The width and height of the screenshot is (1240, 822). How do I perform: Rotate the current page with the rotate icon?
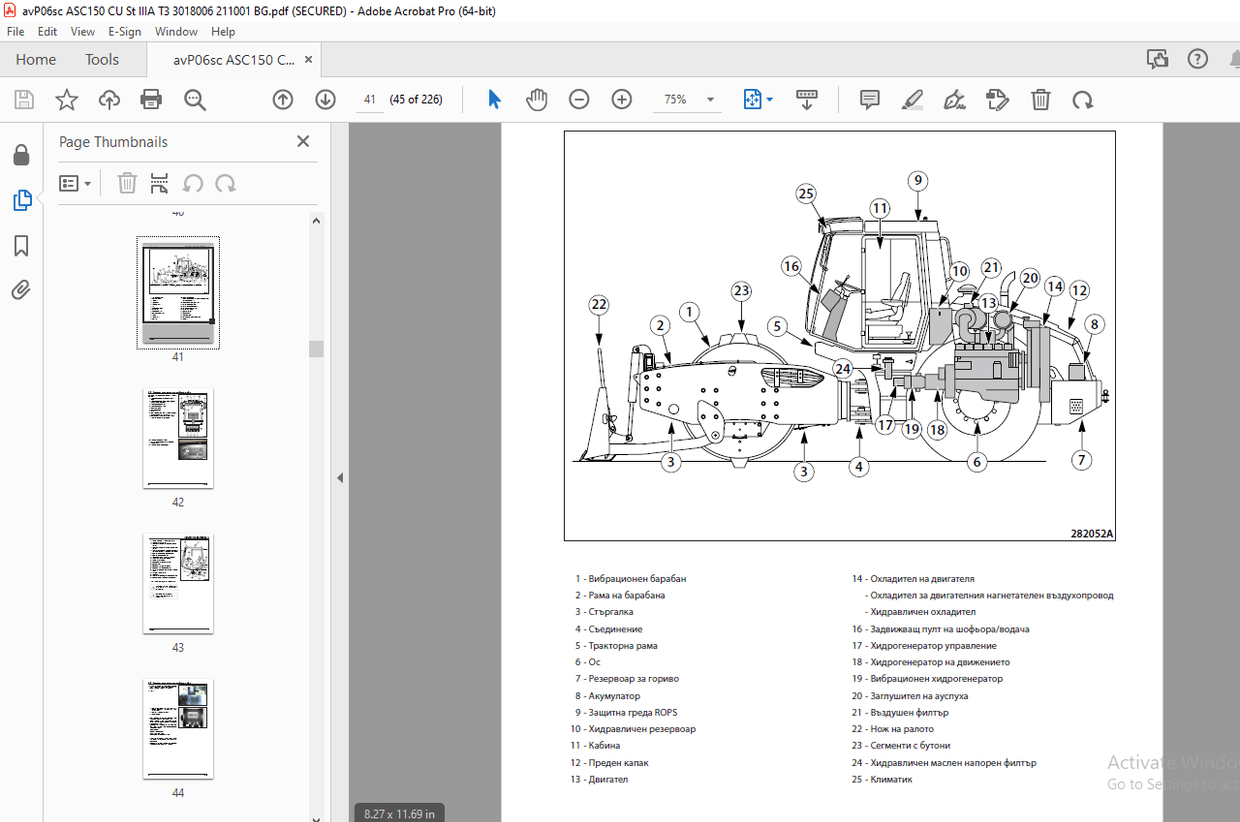click(1083, 99)
